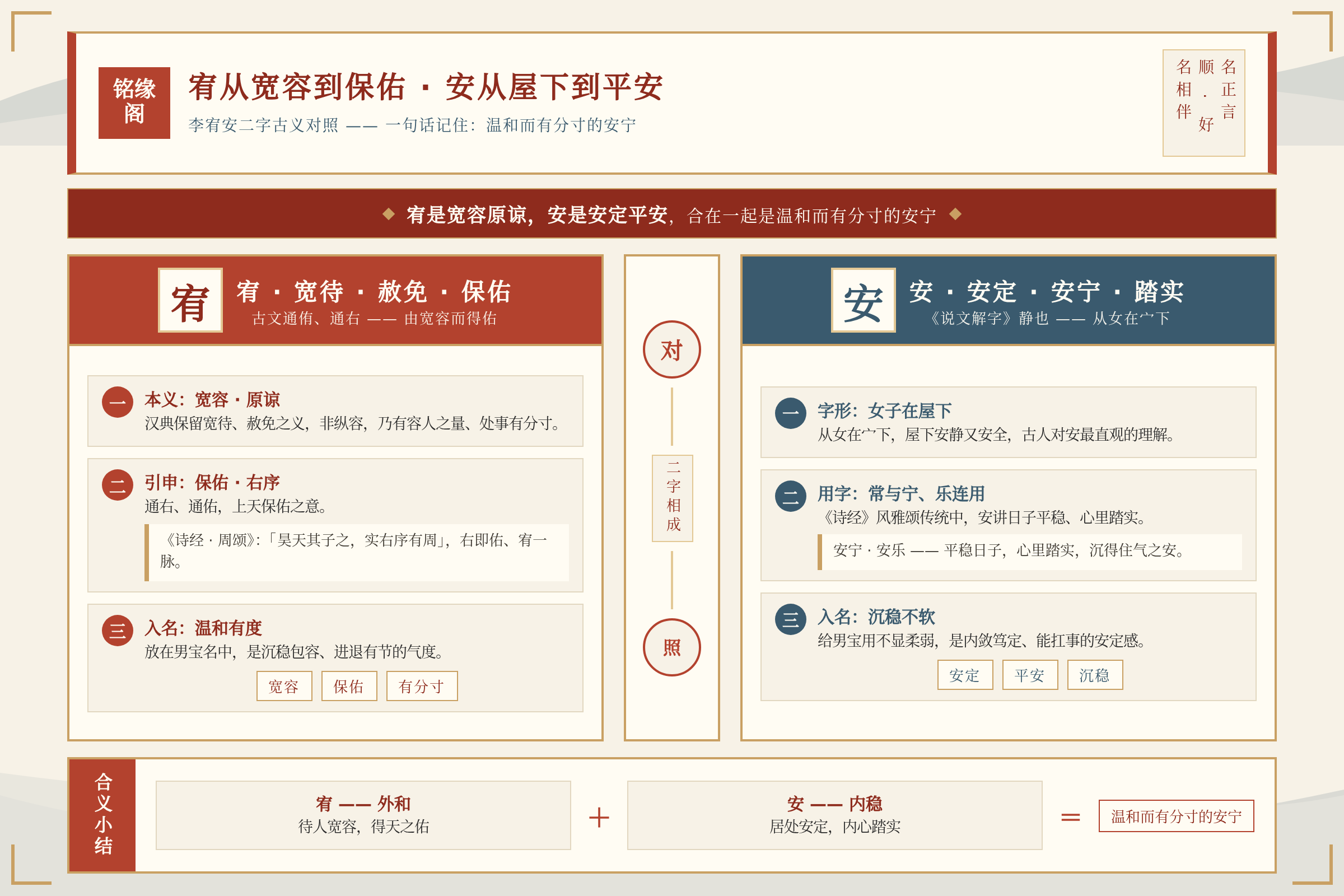Click the 名正言顺·名好相伴 seal box

coord(1204,103)
